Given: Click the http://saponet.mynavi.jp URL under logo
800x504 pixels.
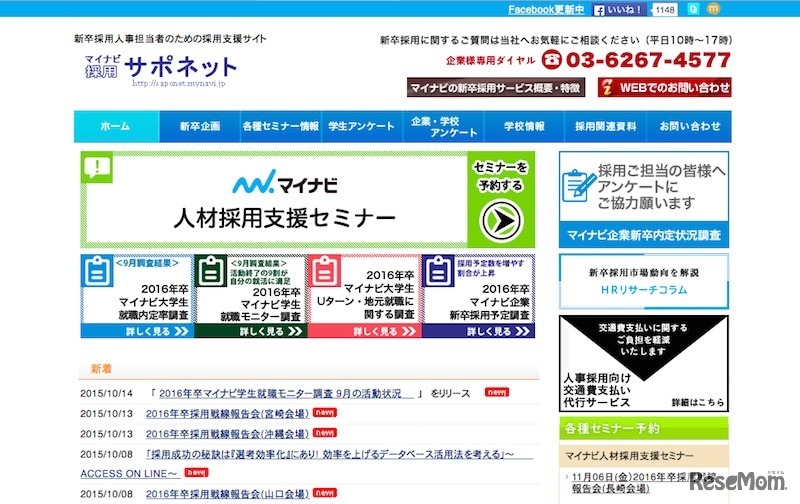Looking at the screenshot, I should click(x=179, y=83).
